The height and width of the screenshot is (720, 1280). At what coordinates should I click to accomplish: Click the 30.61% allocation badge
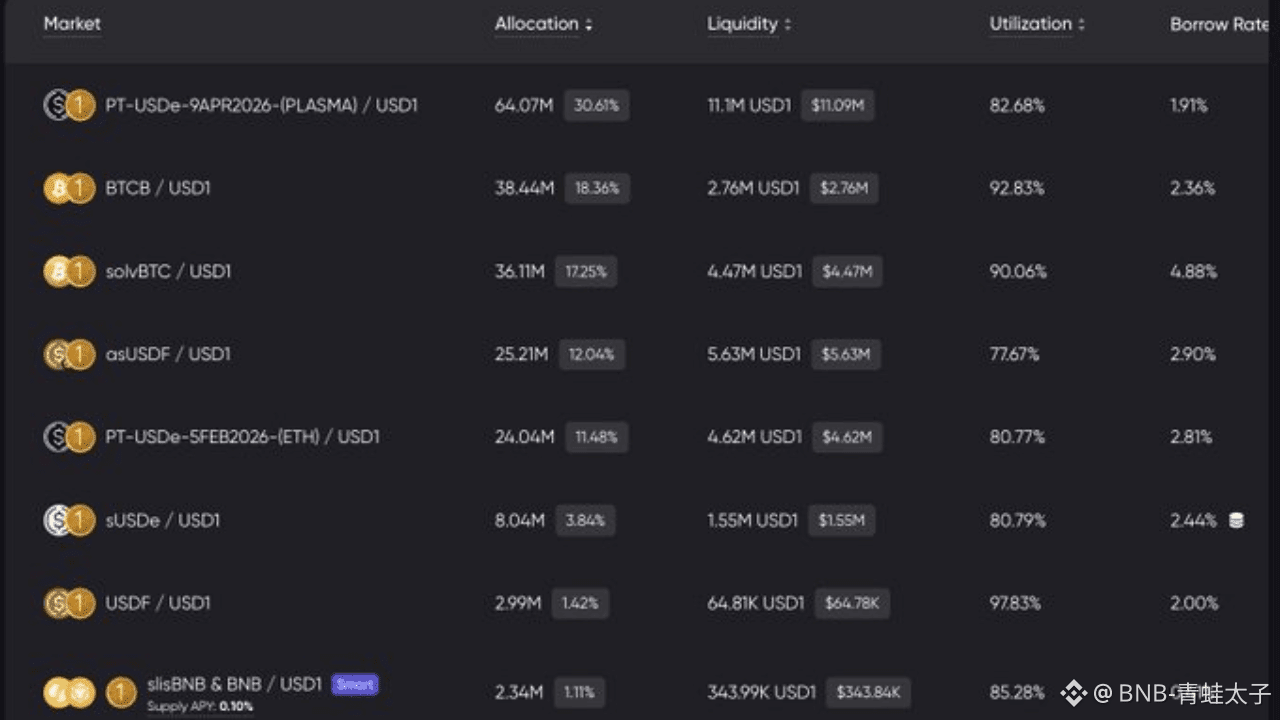click(596, 105)
